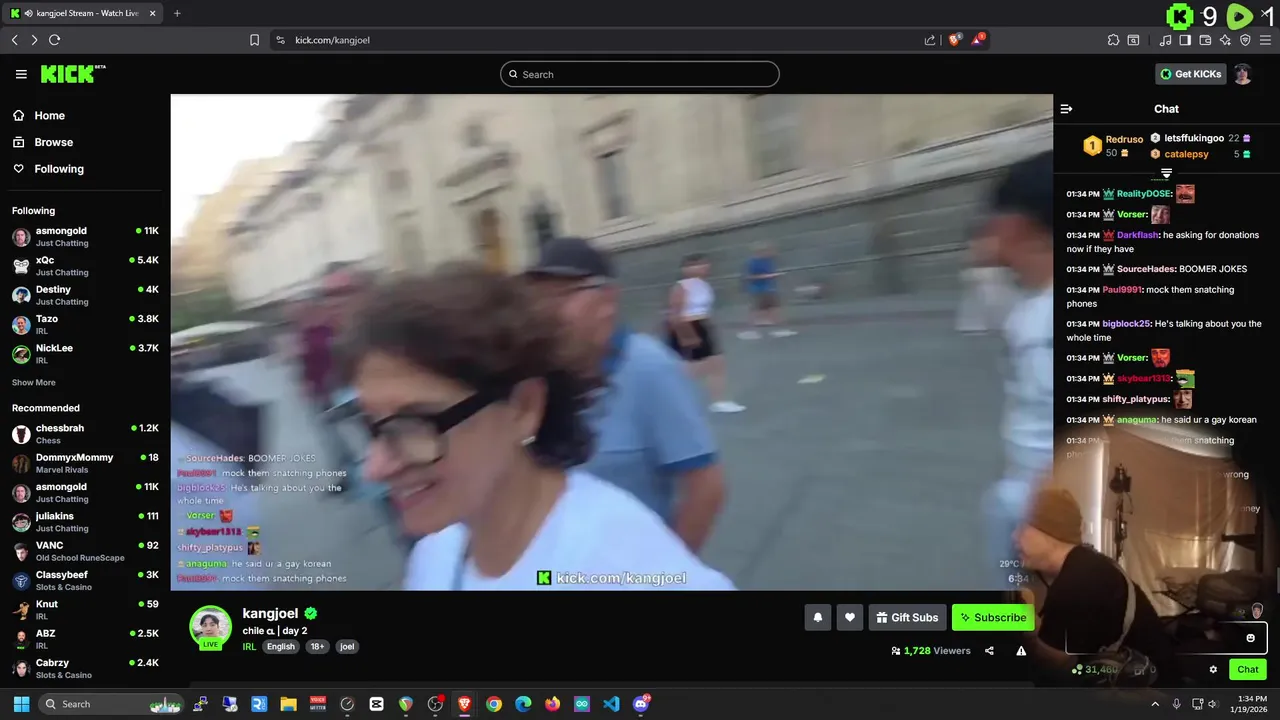Screen dimensions: 1280x720
Task: Open chat settings gear icon
Action: point(1213,670)
